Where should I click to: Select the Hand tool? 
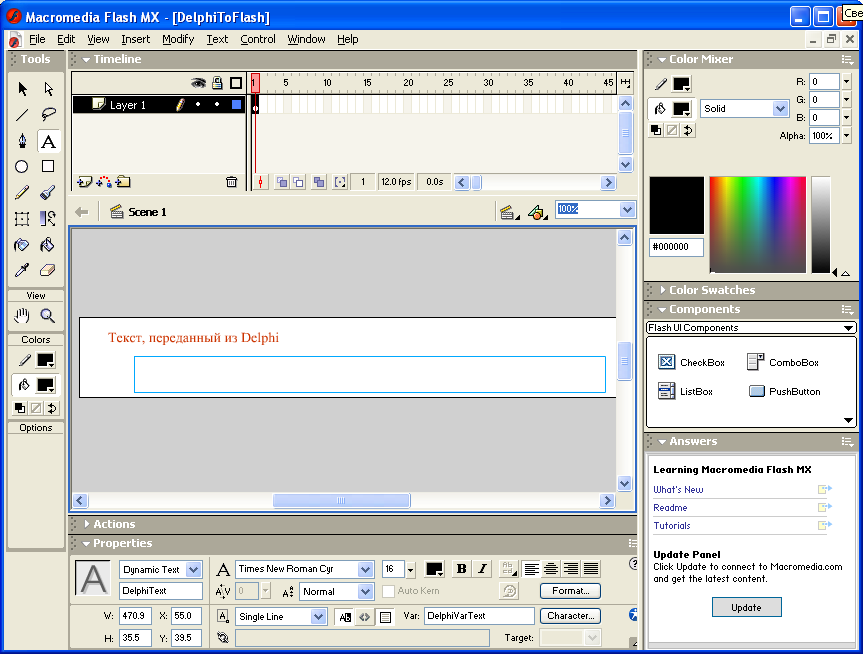pos(22,316)
